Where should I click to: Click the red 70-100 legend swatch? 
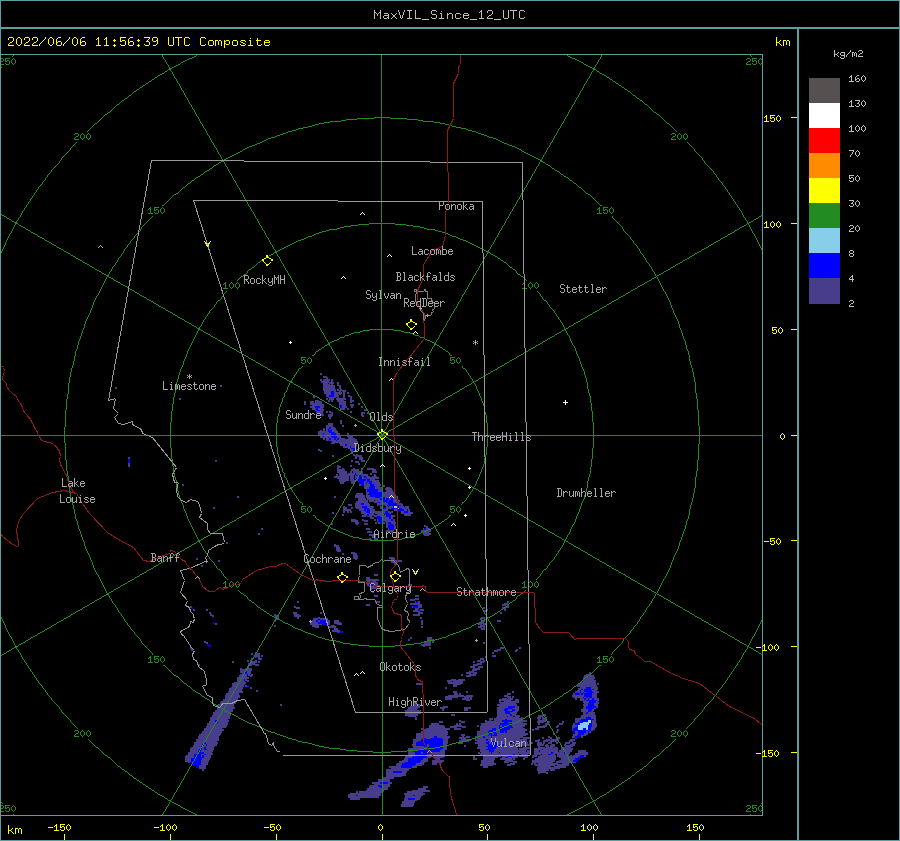(x=824, y=141)
